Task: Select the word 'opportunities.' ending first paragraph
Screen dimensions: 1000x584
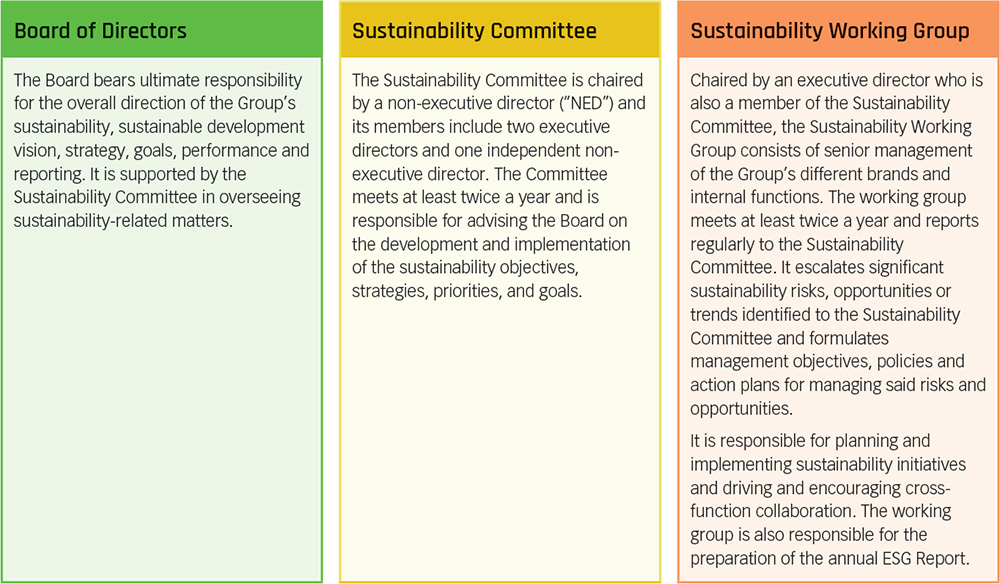Action: (741, 409)
